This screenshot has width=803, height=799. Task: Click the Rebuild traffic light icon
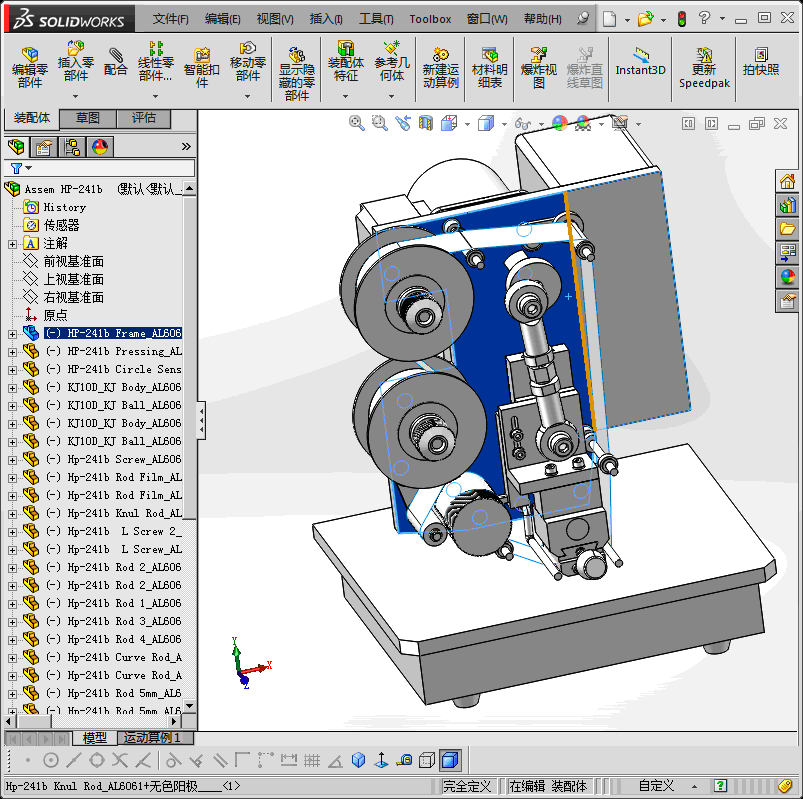point(681,19)
